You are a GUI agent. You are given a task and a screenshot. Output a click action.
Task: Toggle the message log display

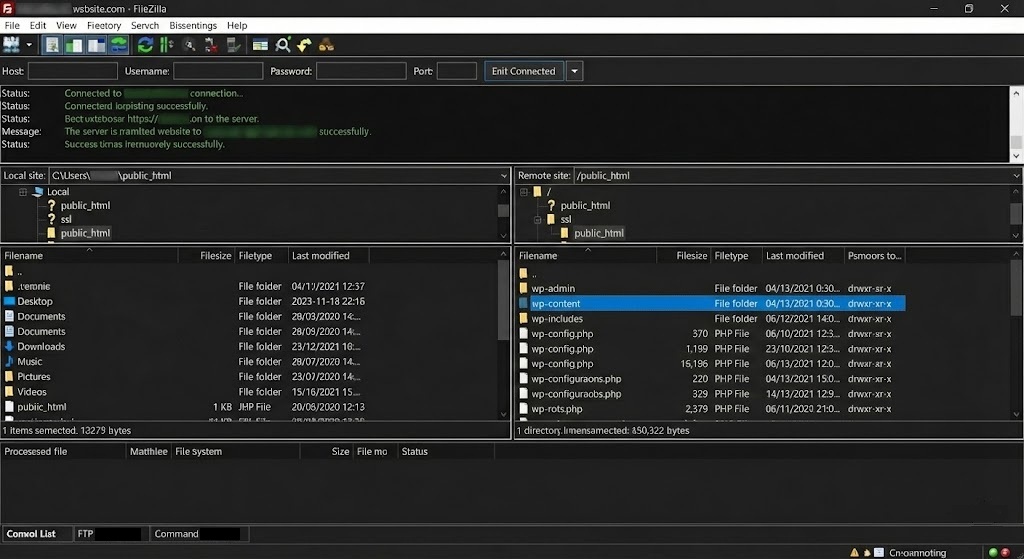pyautogui.click(x=52, y=44)
